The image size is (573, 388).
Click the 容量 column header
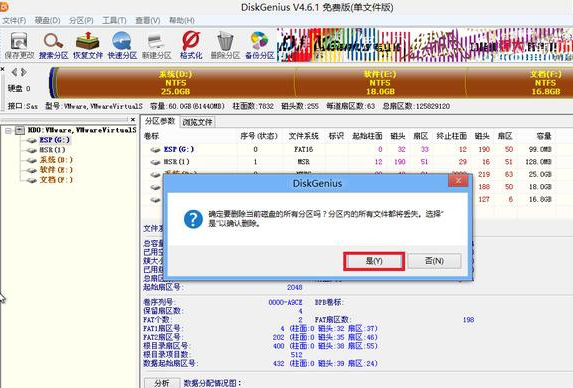tap(543, 136)
